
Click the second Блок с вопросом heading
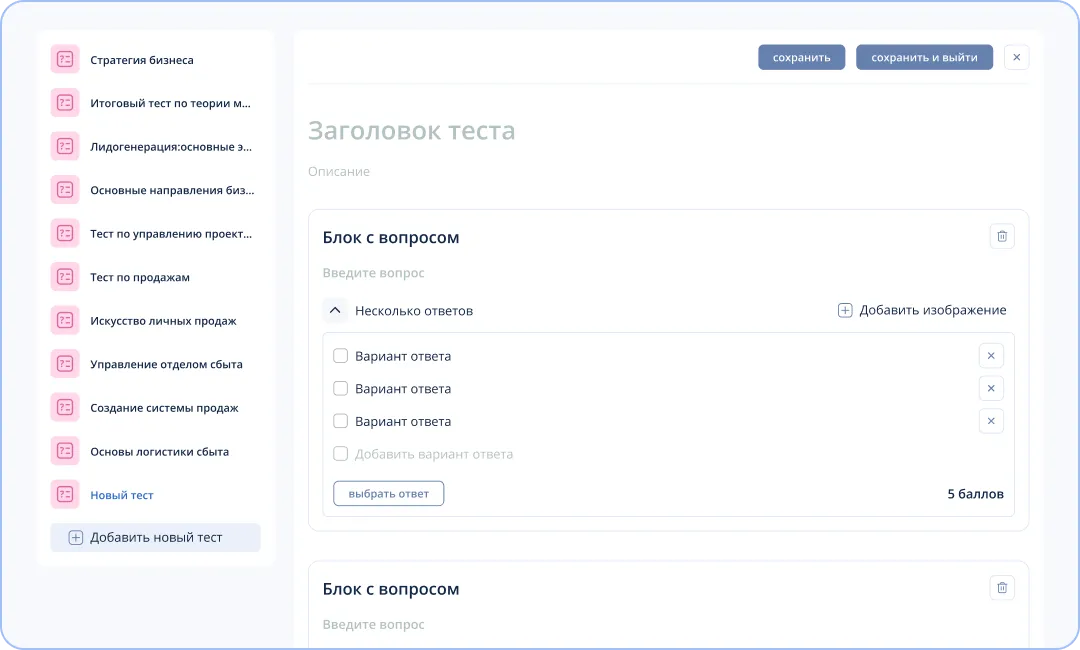click(391, 589)
